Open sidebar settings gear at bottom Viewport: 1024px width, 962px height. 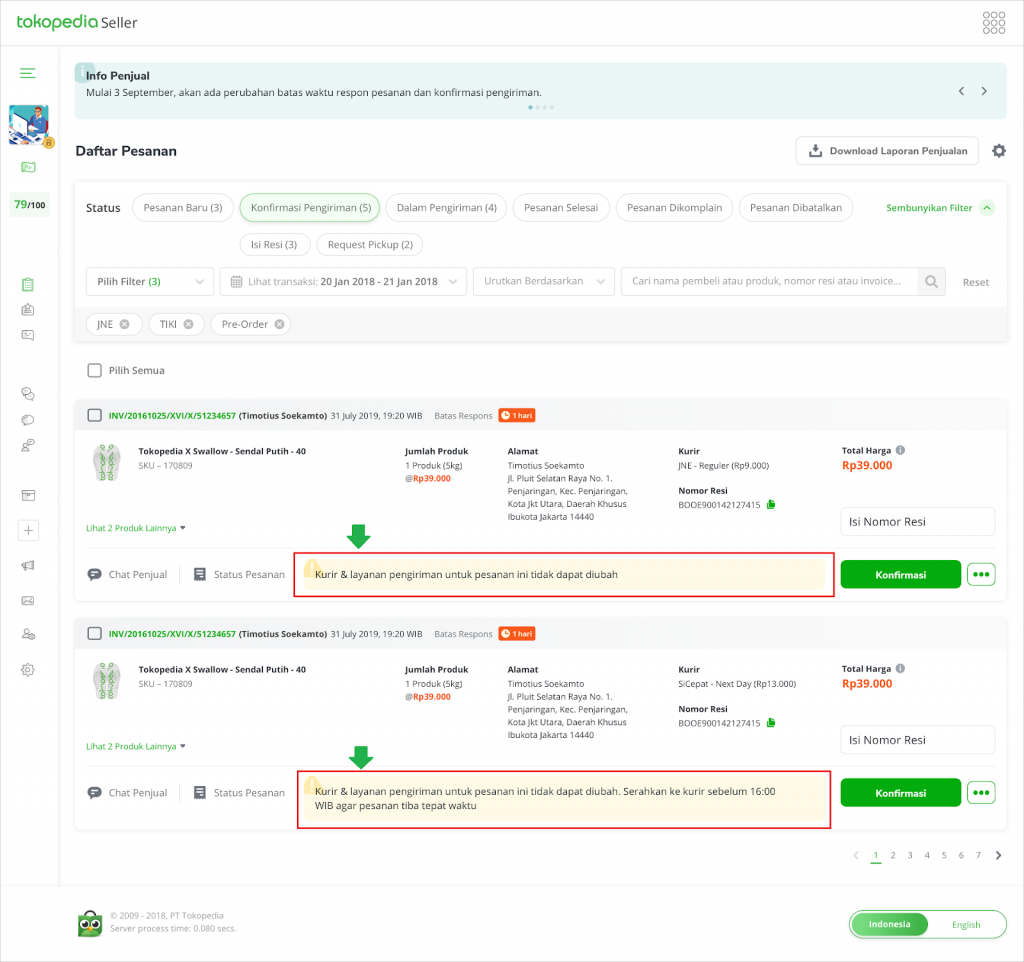[27, 669]
